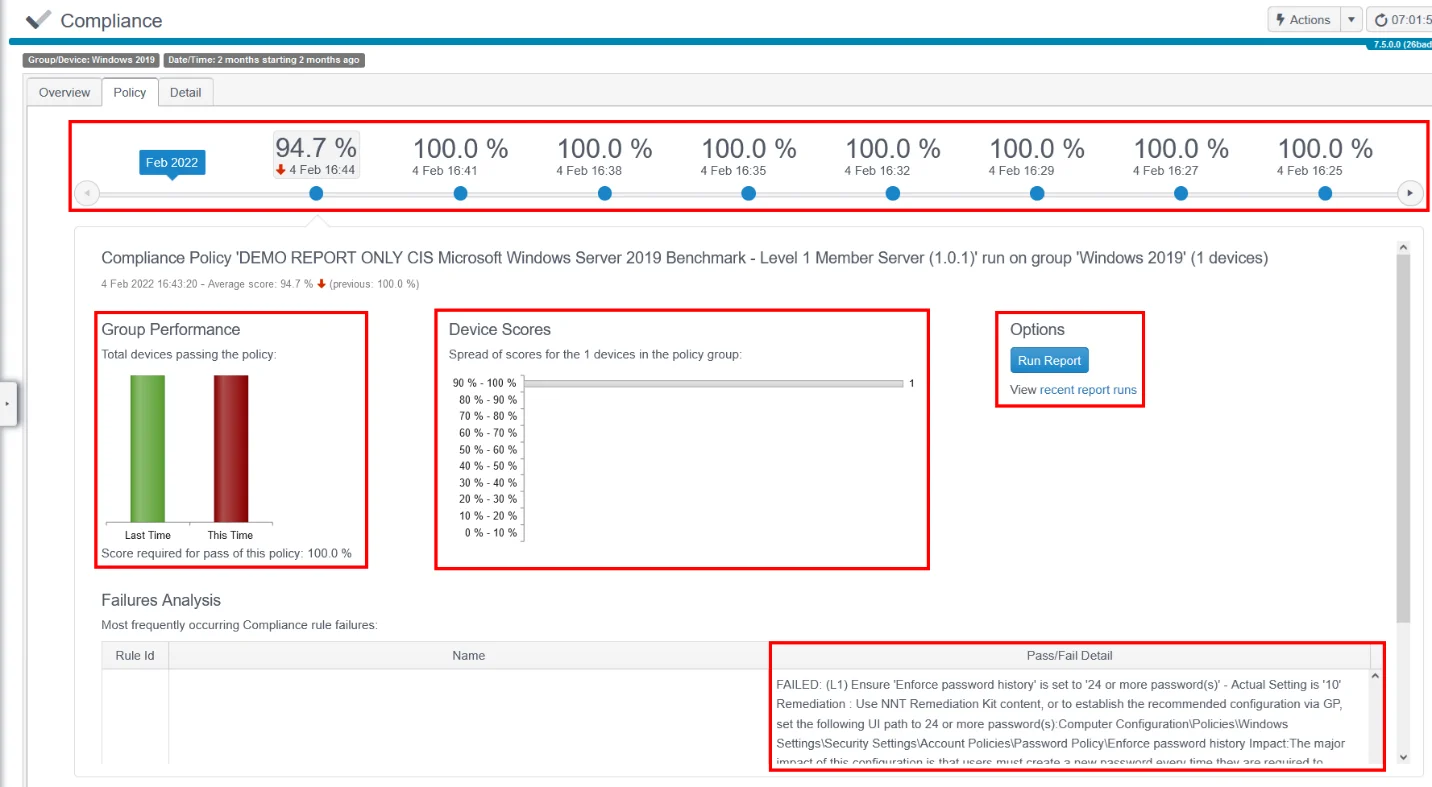Click the Compliance checkmark icon

38,20
